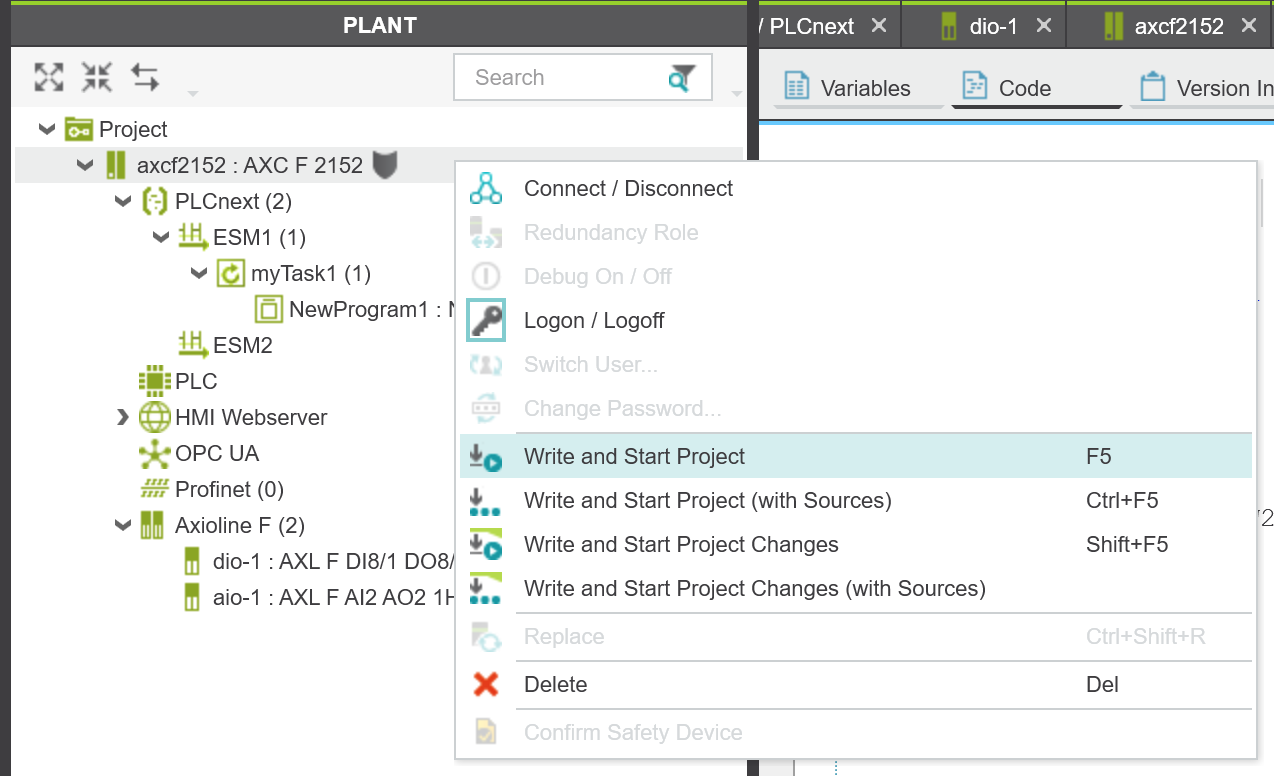Select the PLC tree item
The height and width of the screenshot is (776, 1274).
[x=196, y=381]
